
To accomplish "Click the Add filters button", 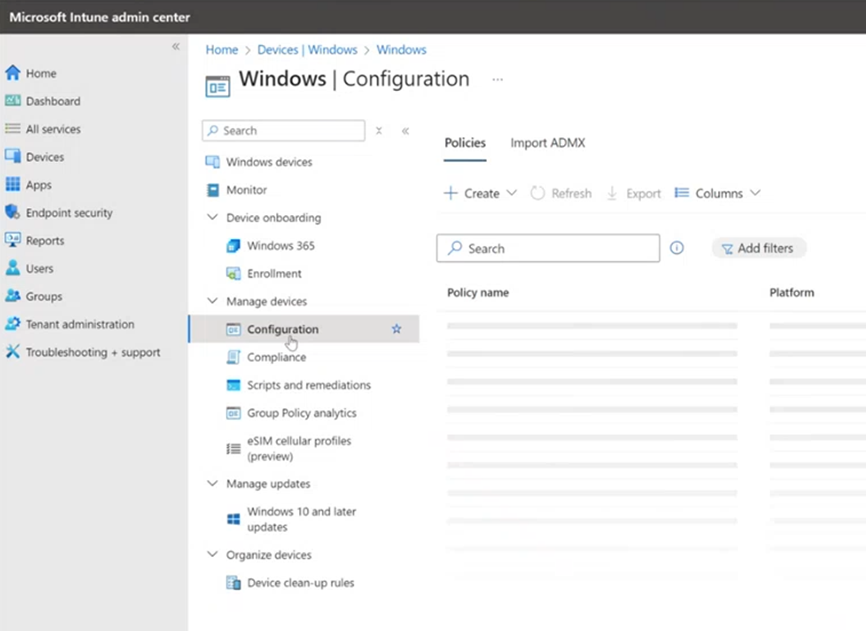I will pyautogui.click(x=758, y=248).
